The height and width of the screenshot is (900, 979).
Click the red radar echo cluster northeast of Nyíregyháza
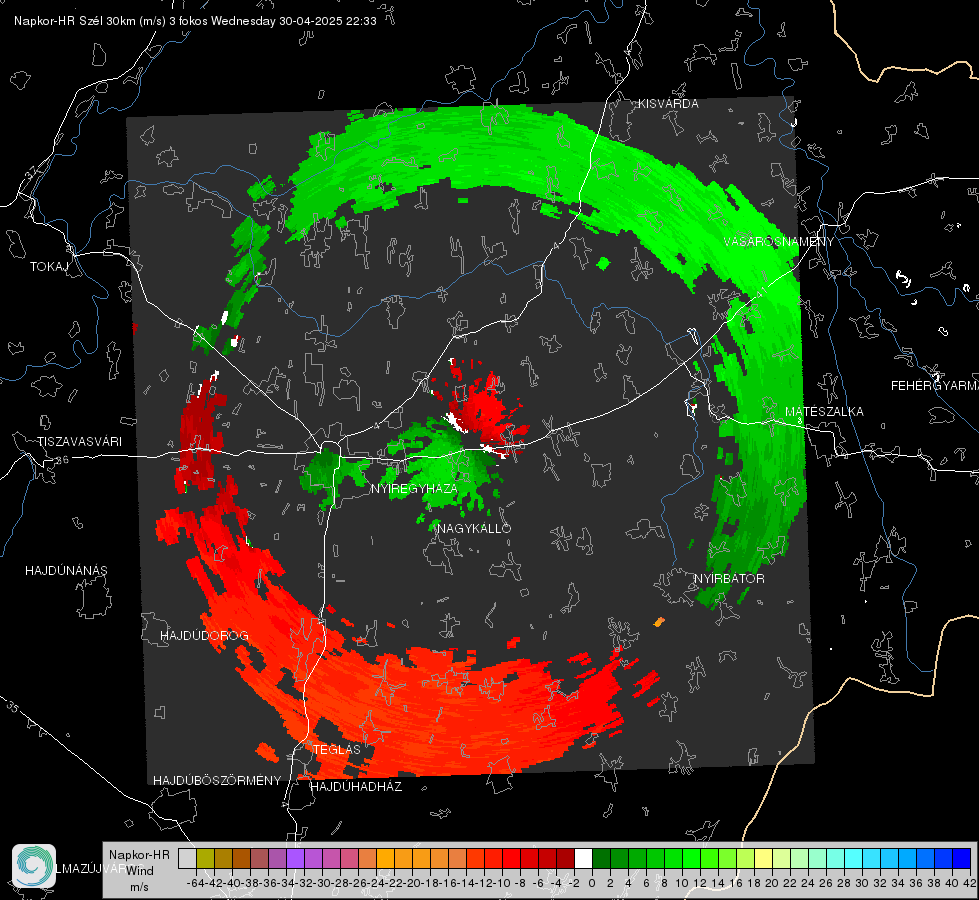click(484, 409)
